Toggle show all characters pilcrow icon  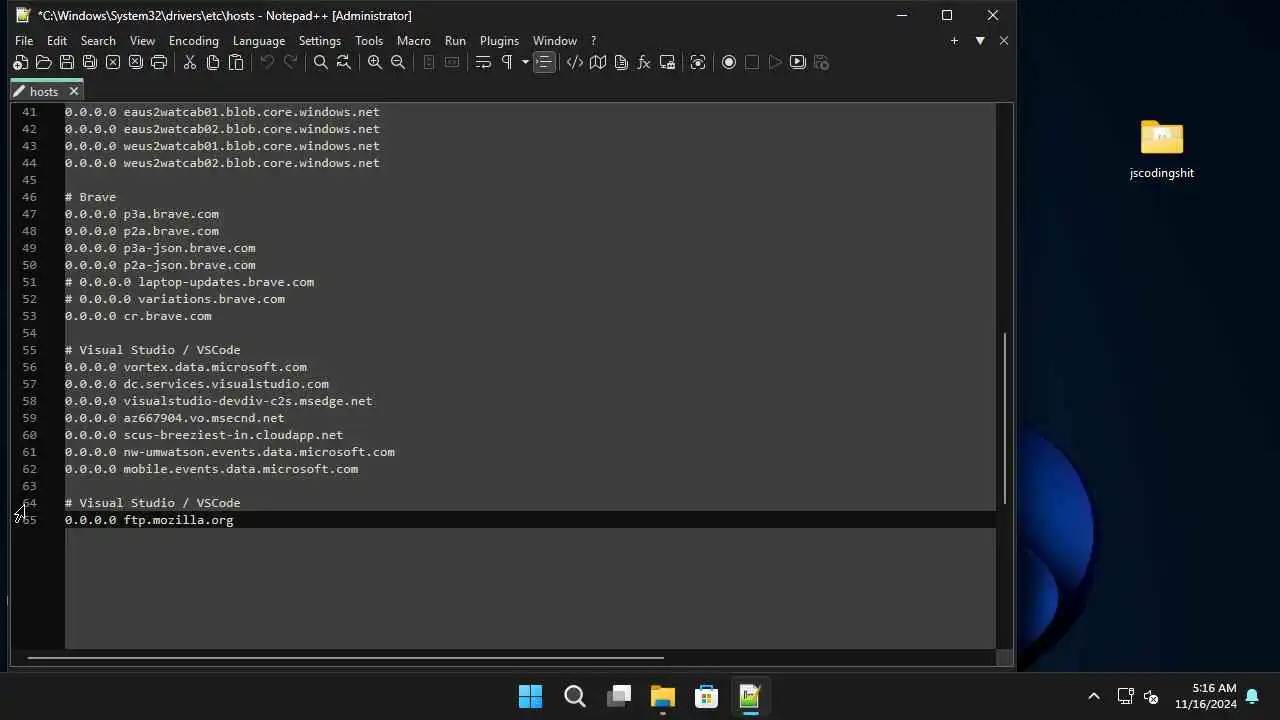point(506,62)
